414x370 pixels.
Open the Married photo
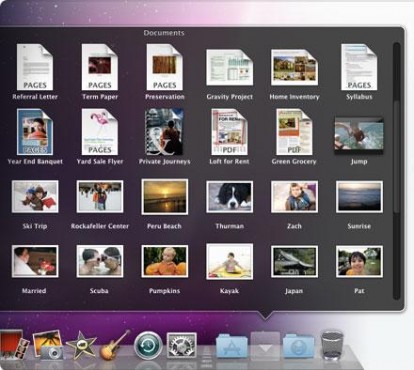click(35, 261)
